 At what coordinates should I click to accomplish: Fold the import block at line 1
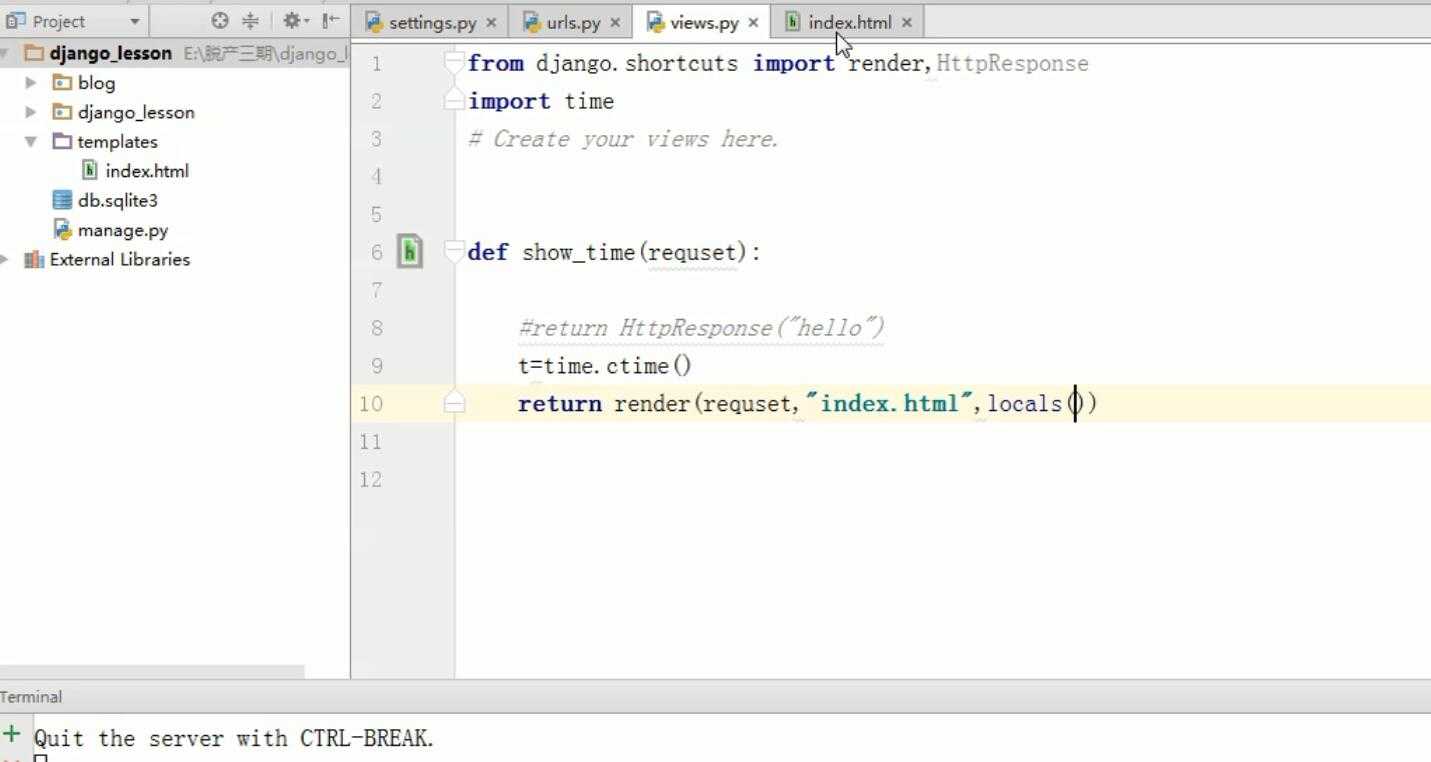coord(454,62)
